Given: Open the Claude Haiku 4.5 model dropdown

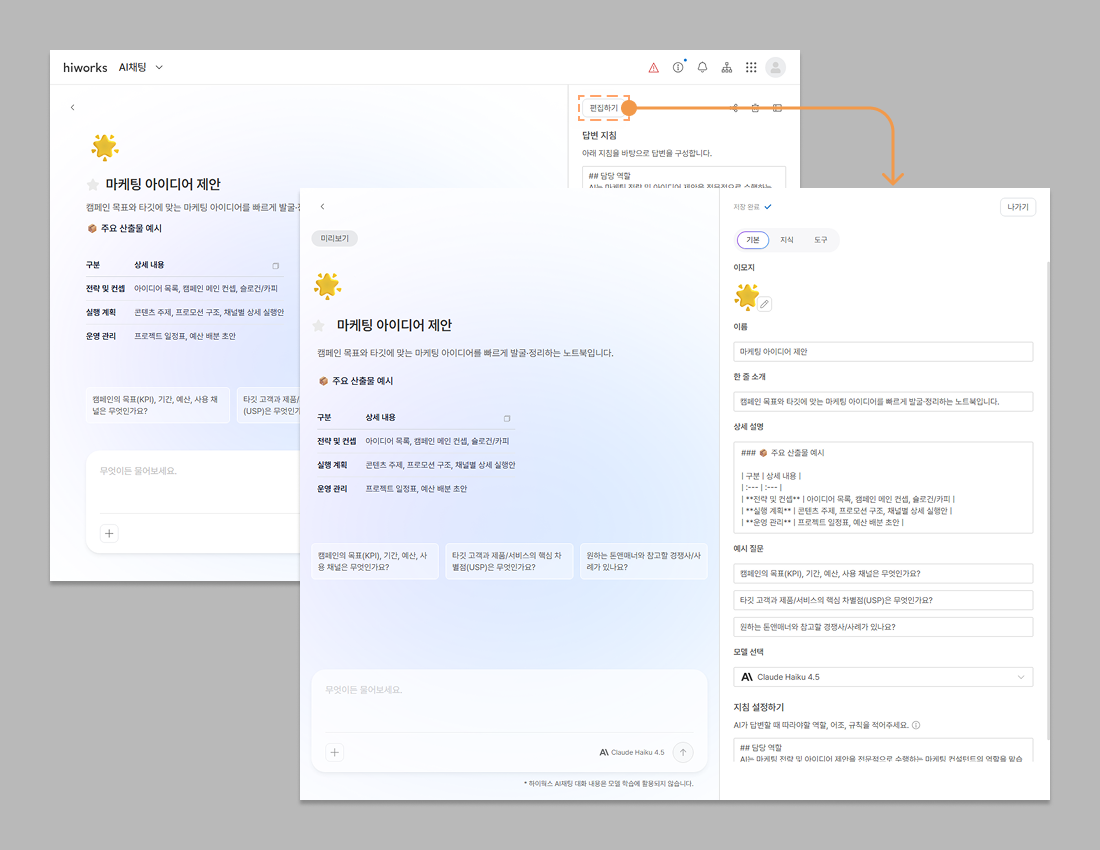Looking at the screenshot, I should [883, 677].
